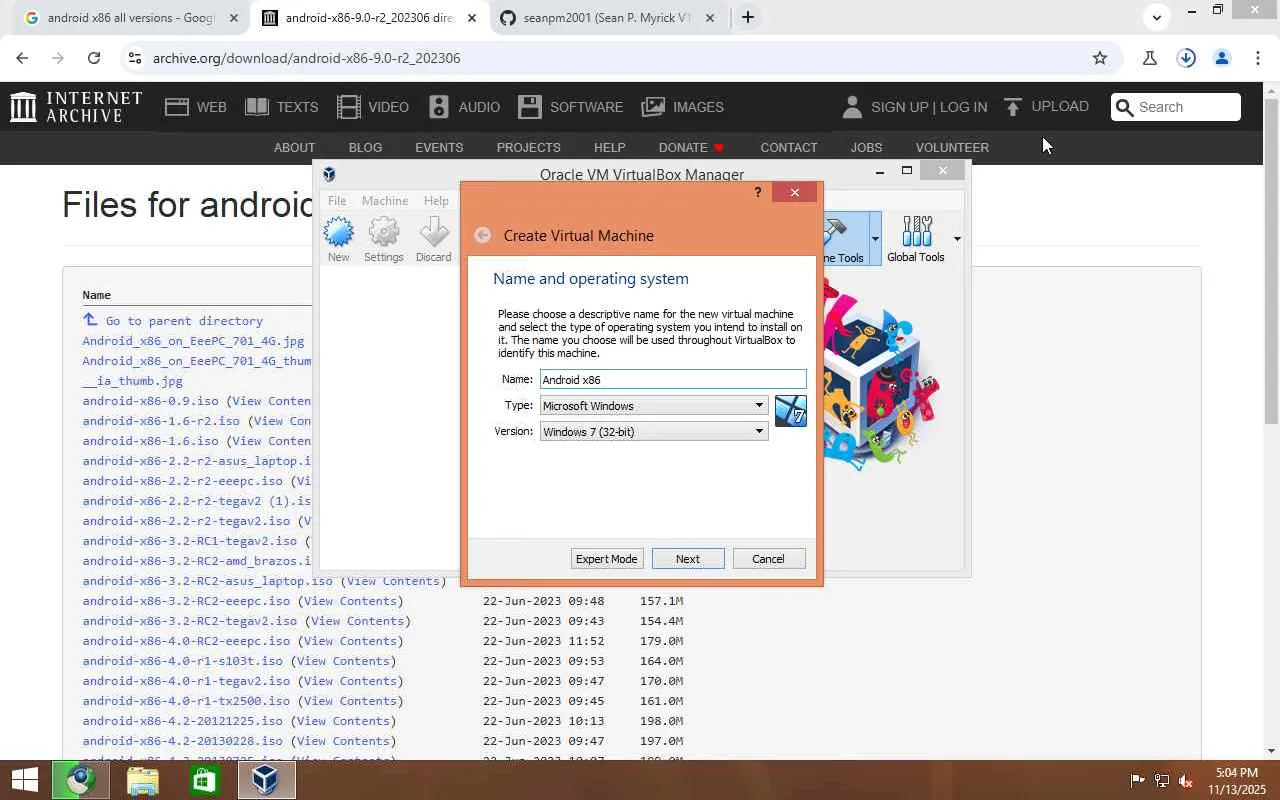Click the Internet Archive logo
1280x800 pixels.
[76, 107]
